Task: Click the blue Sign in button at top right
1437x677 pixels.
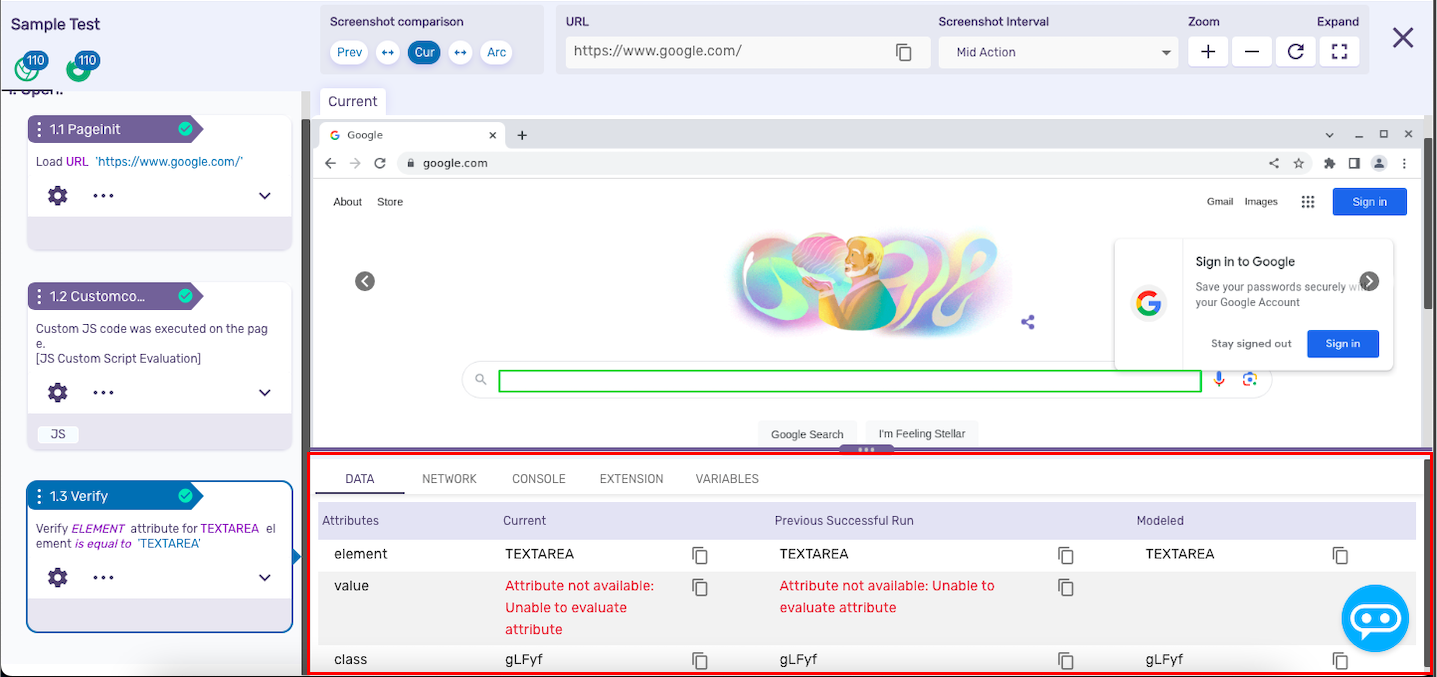Action: (1369, 202)
